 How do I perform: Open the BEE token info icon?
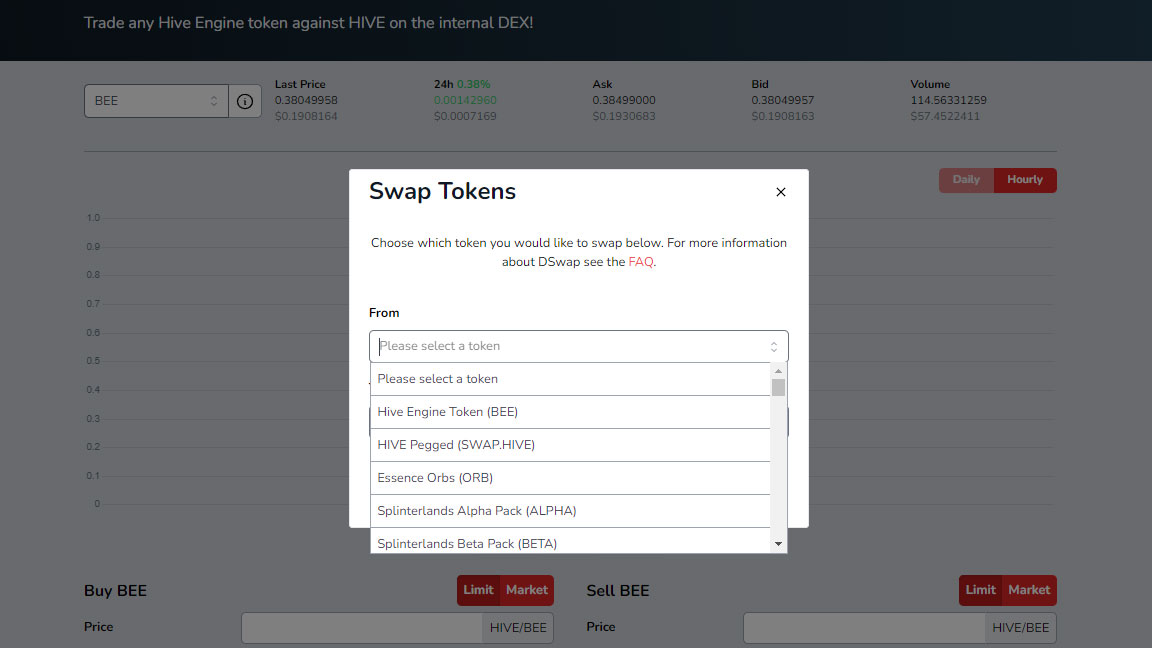pyautogui.click(x=245, y=101)
